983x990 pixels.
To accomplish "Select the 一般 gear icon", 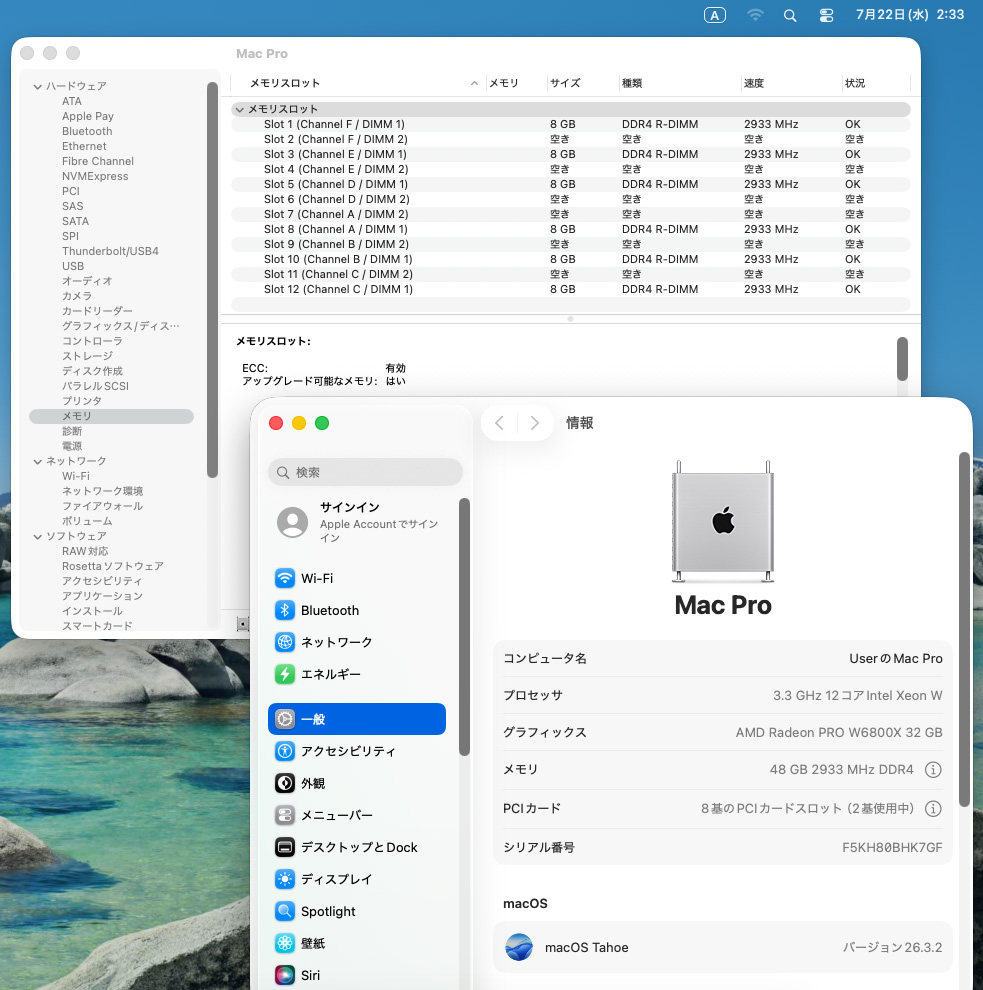I will 285,719.
